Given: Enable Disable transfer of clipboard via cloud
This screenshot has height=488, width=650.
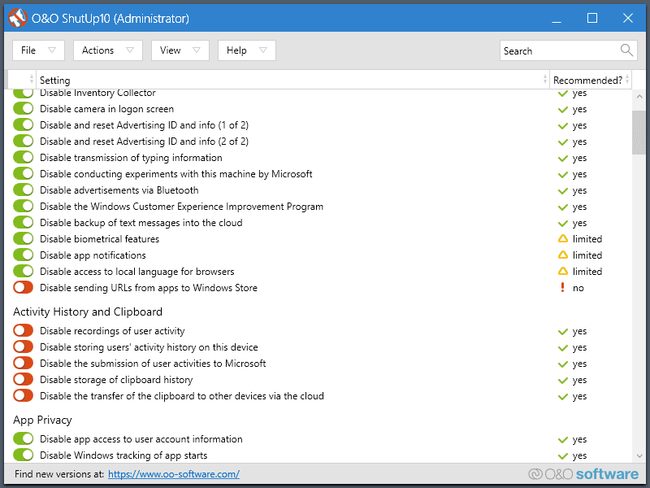Looking at the screenshot, I should click(x=23, y=396).
